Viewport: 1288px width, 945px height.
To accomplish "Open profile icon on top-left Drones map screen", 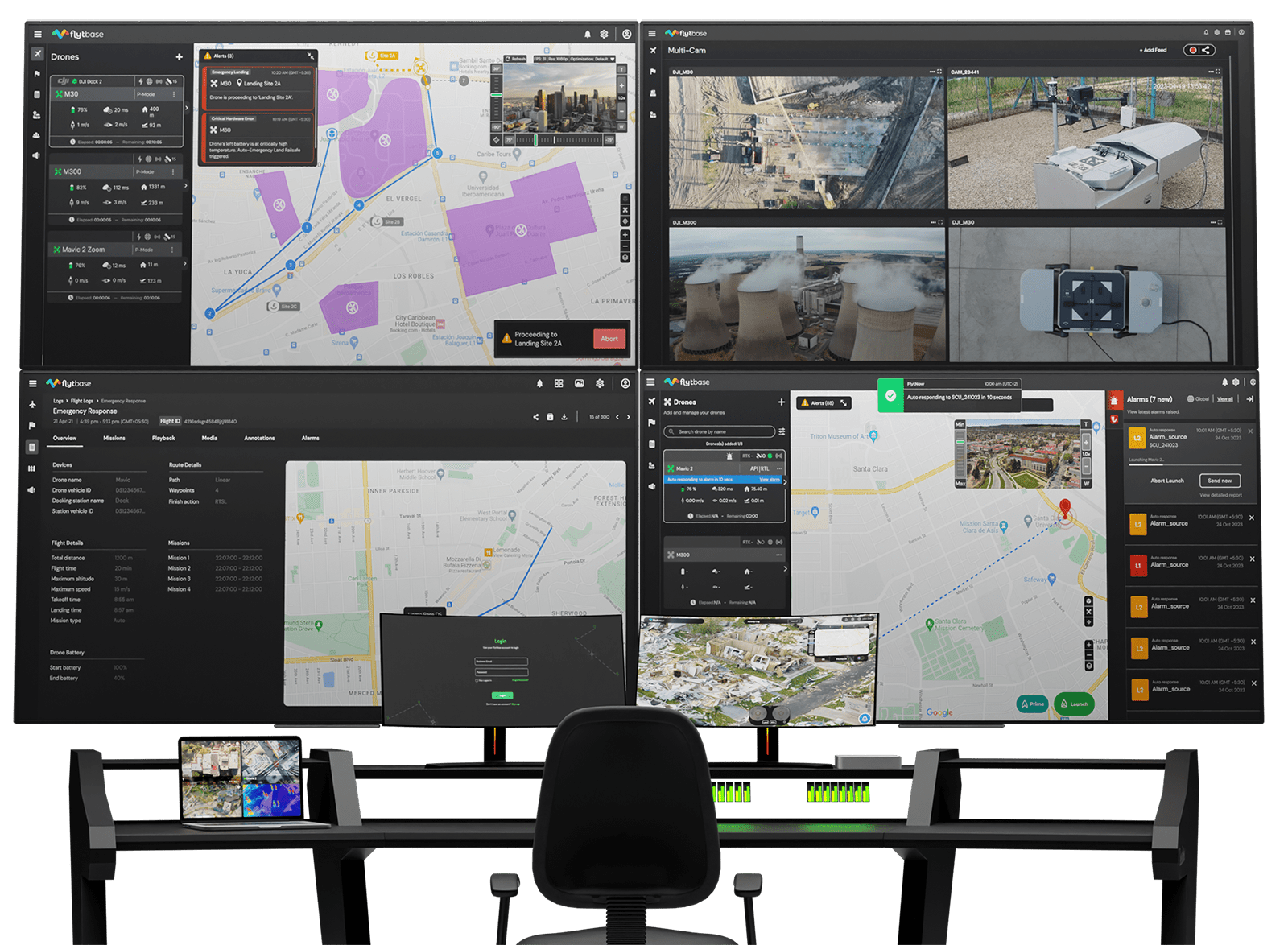I will pyautogui.click(x=626, y=34).
